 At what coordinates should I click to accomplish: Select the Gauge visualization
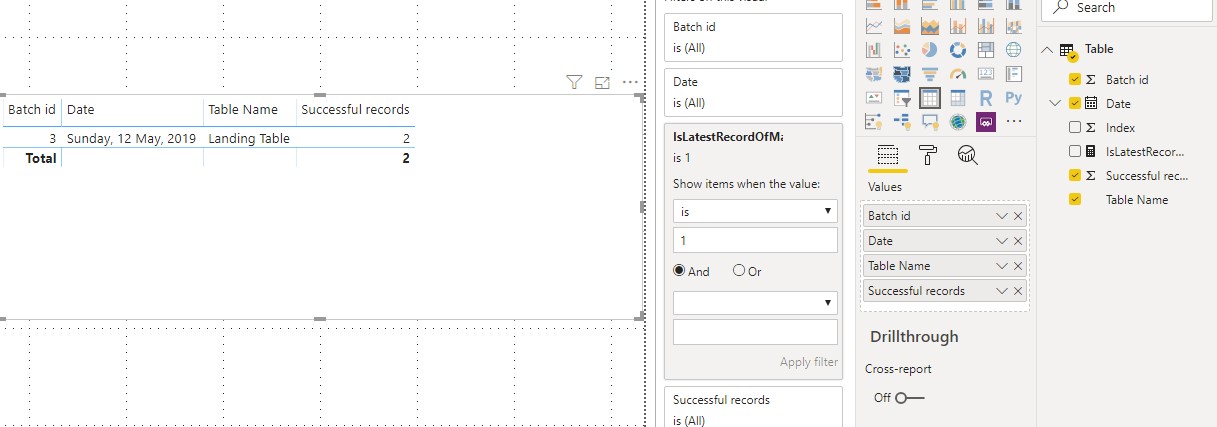[958, 74]
